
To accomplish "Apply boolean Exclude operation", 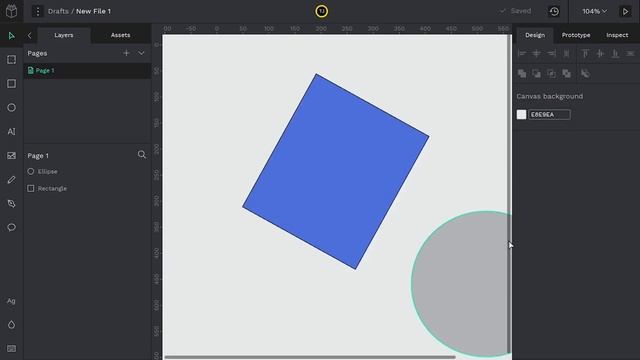I will [x=567, y=73].
